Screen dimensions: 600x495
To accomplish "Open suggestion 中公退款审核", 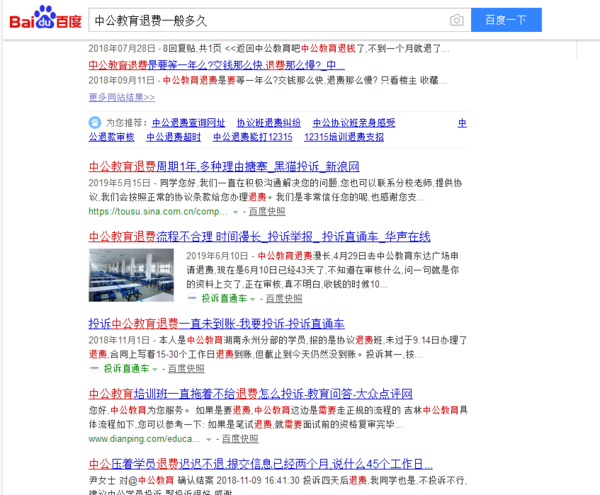I will click(x=111, y=137).
